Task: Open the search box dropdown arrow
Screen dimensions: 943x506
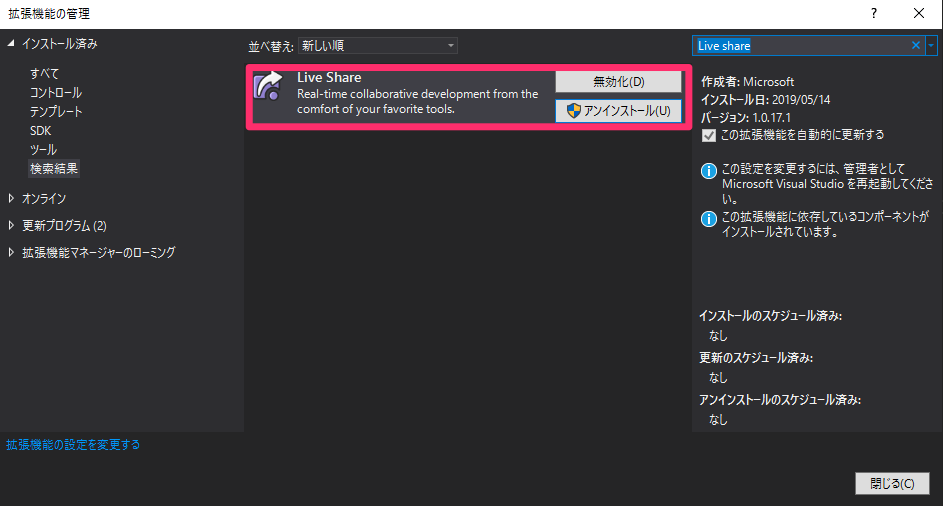Action: coord(931,45)
